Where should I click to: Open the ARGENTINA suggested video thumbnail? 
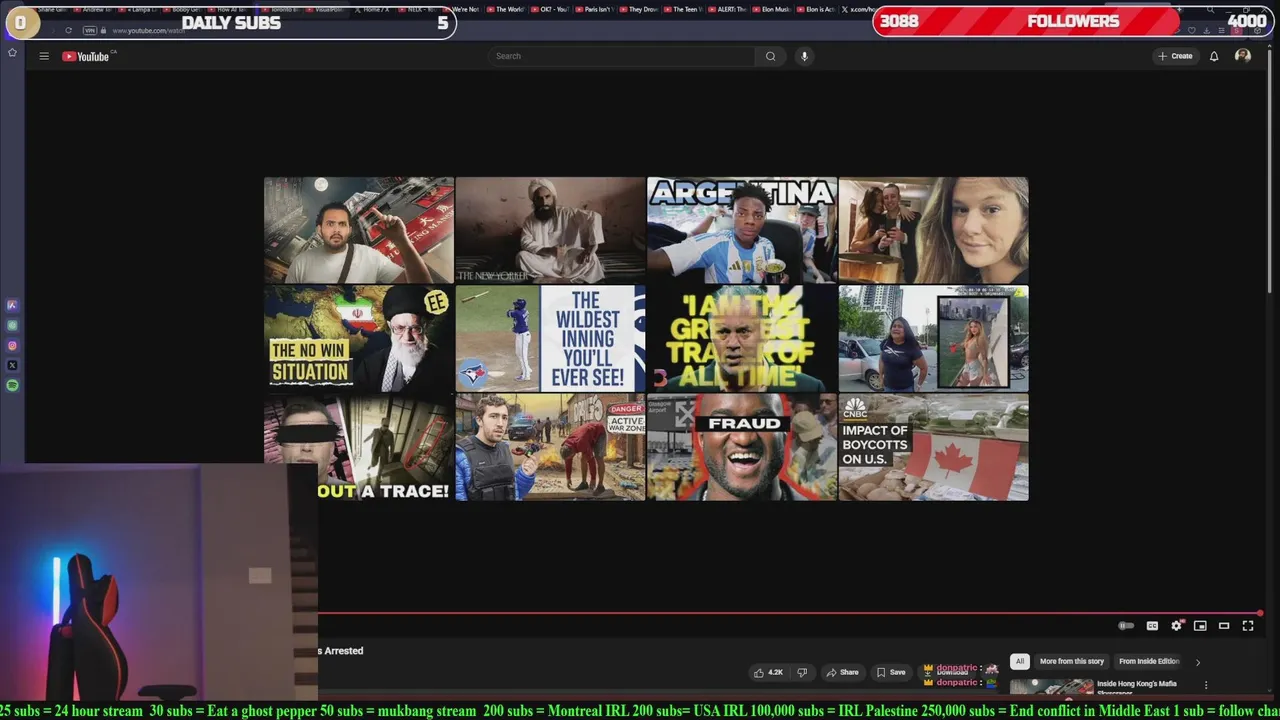click(742, 230)
